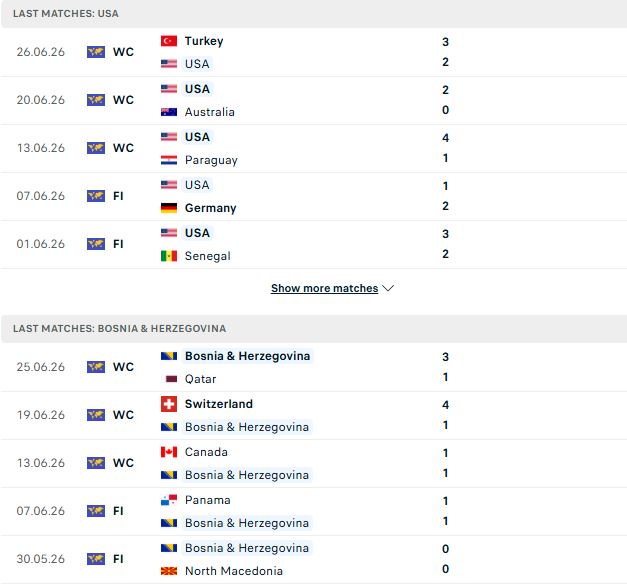Viewport: 627px width, 586px height.
Task: Click the Australia flag icon
Action: pyautogui.click(x=169, y=112)
